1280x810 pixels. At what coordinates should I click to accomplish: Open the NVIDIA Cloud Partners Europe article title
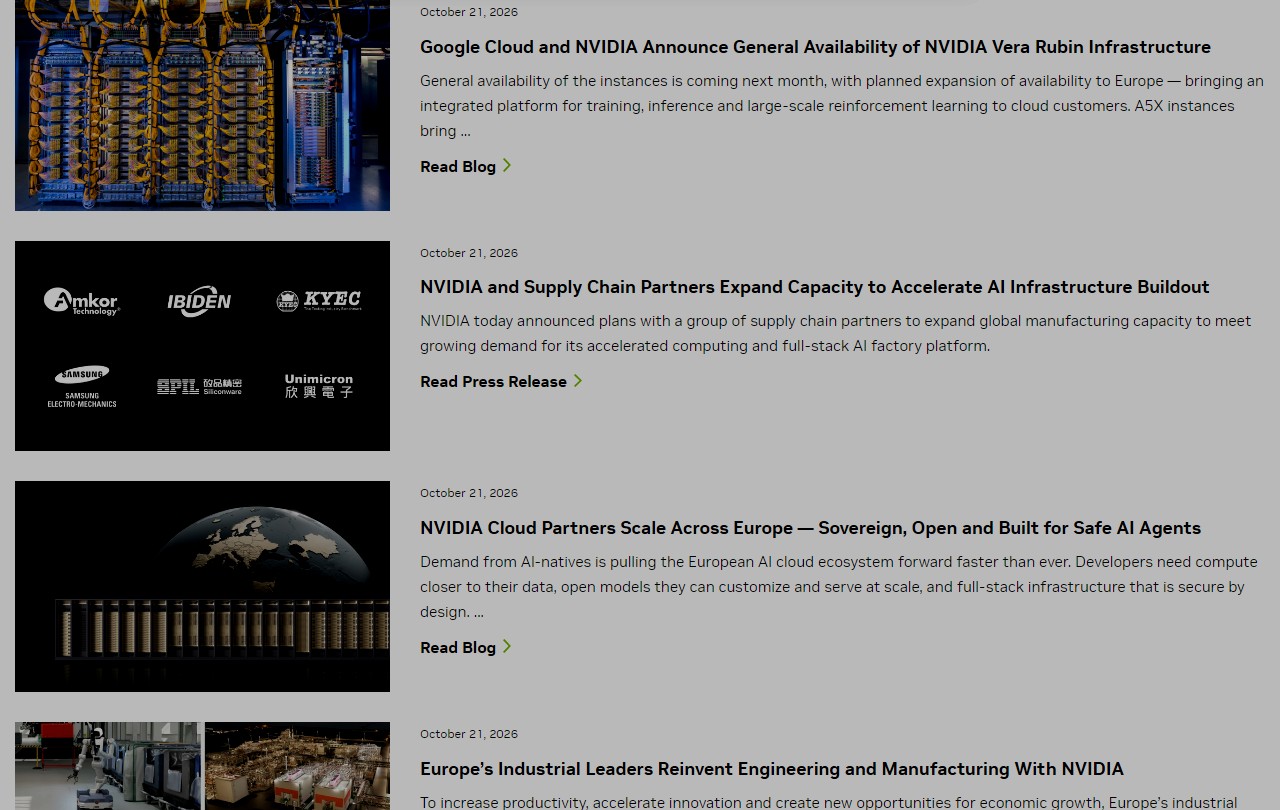pyautogui.click(x=810, y=528)
